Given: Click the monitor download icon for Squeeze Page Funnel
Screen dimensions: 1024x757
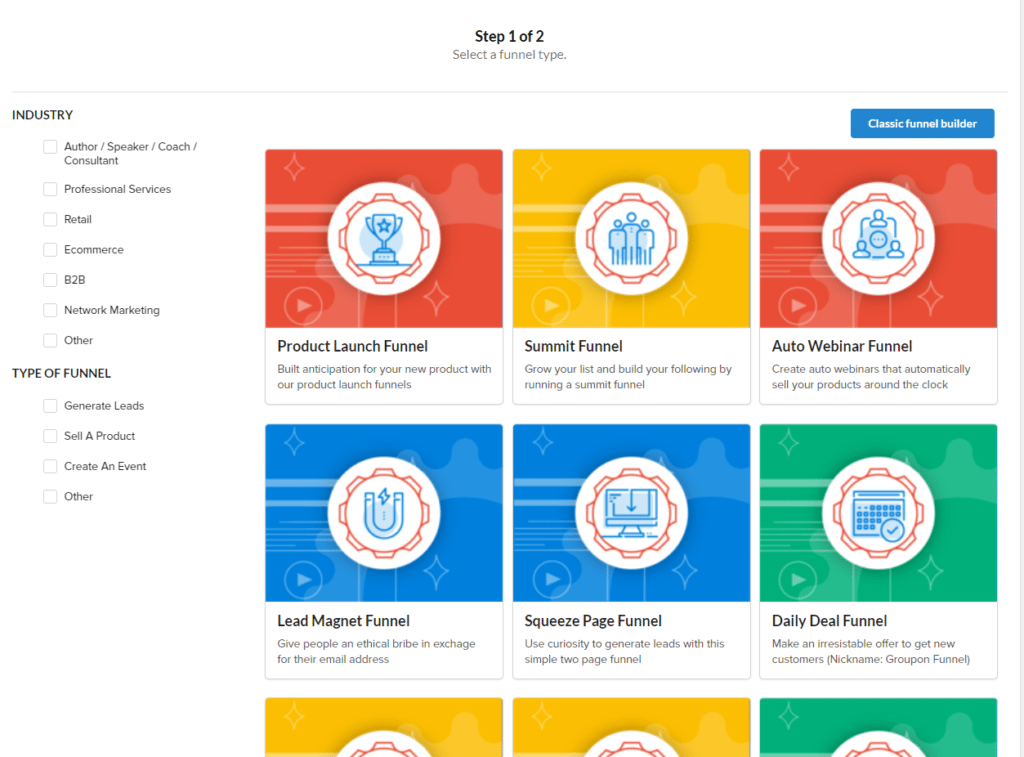Looking at the screenshot, I should 631,513.
